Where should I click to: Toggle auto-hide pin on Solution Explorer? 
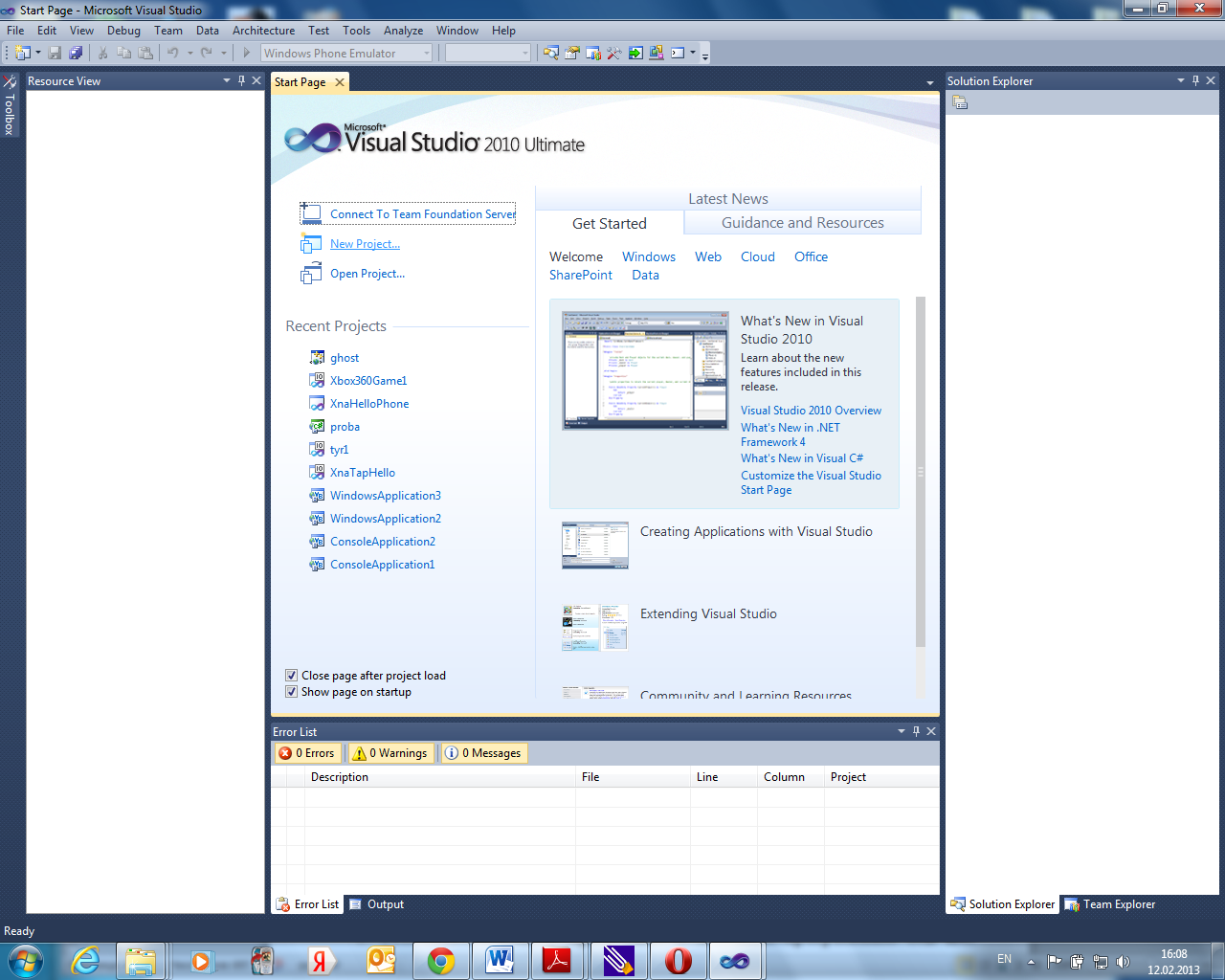coord(1195,81)
